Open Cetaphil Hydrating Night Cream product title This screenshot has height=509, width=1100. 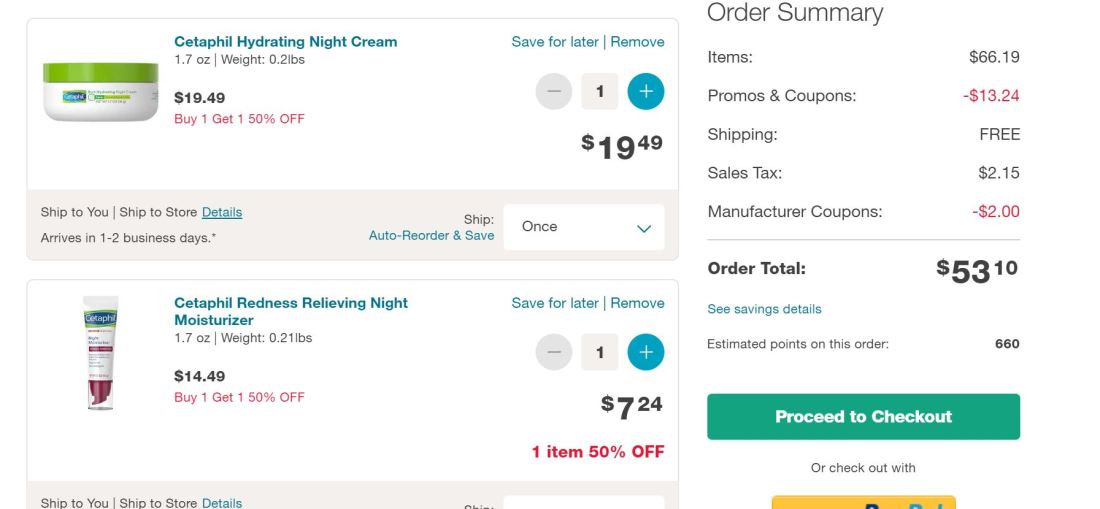click(285, 42)
